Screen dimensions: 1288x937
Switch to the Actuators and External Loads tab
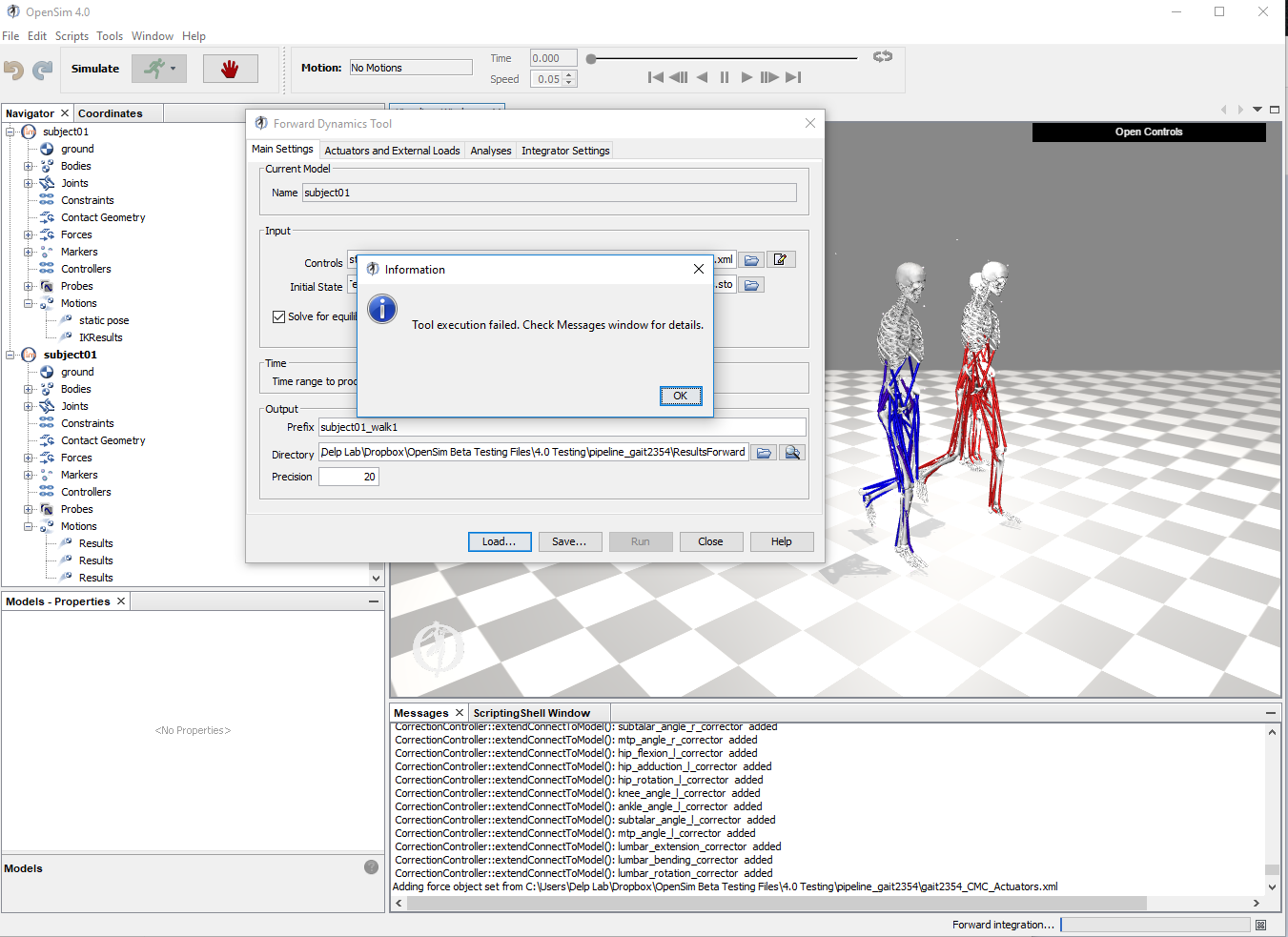pyautogui.click(x=392, y=150)
